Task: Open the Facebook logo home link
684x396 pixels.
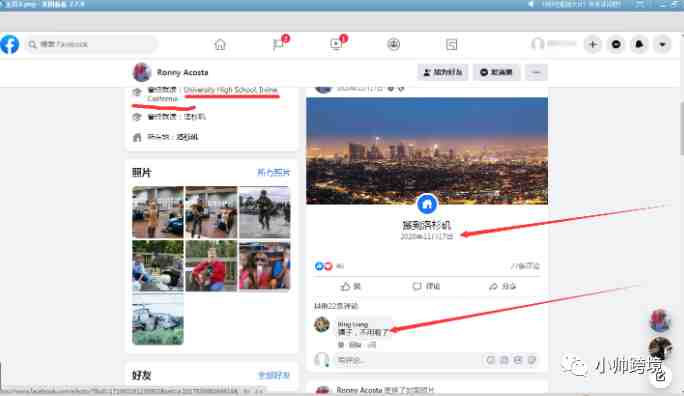Action: coord(10,44)
